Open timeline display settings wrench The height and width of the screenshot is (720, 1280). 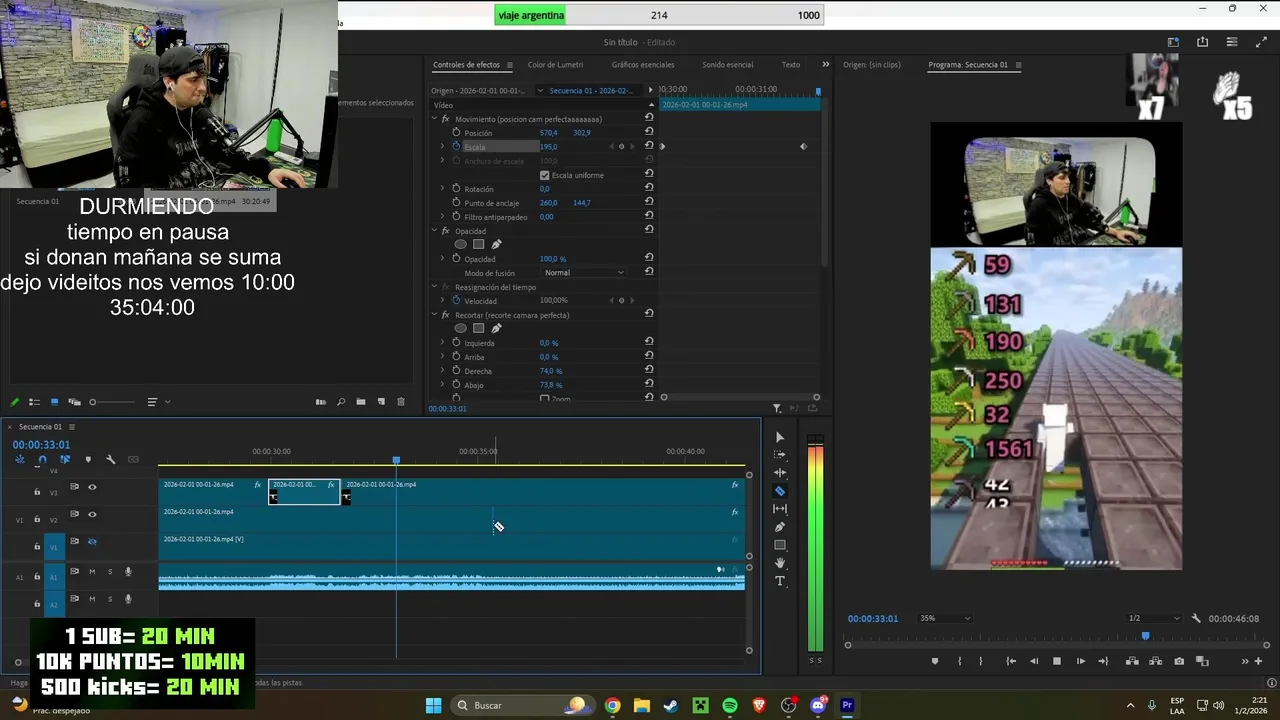coord(111,460)
